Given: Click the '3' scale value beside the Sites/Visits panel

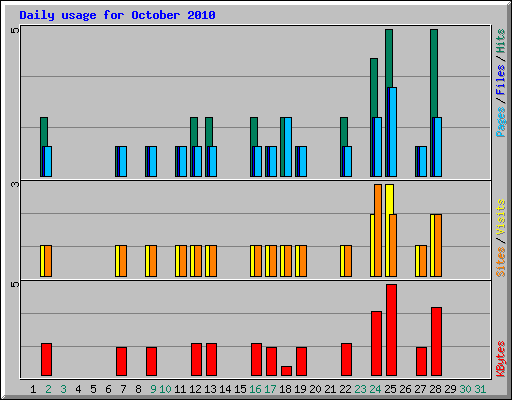Looking at the screenshot, I should [x=15, y=184].
